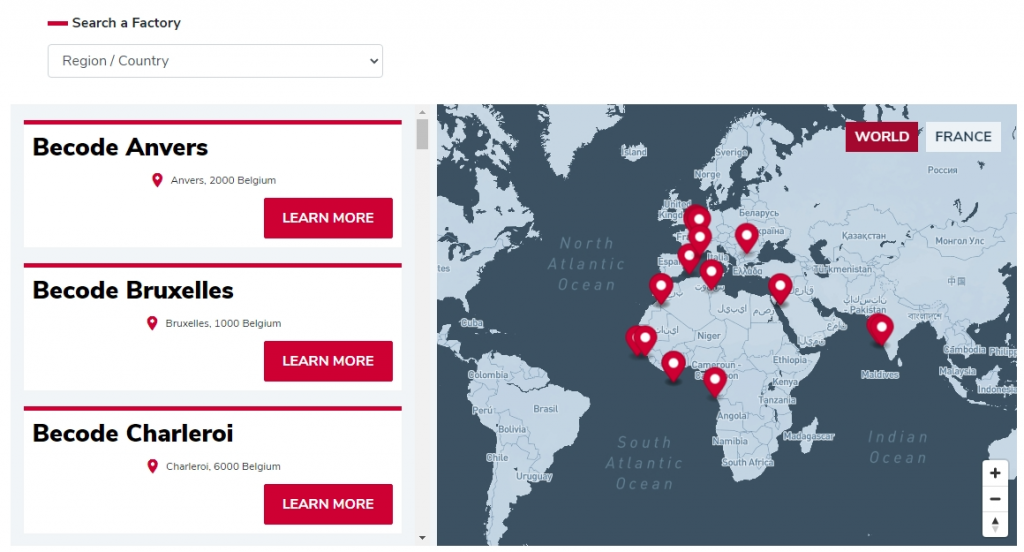Click the location pin icon for Charleroi
The width and height of the screenshot is (1024, 552).
point(152,466)
